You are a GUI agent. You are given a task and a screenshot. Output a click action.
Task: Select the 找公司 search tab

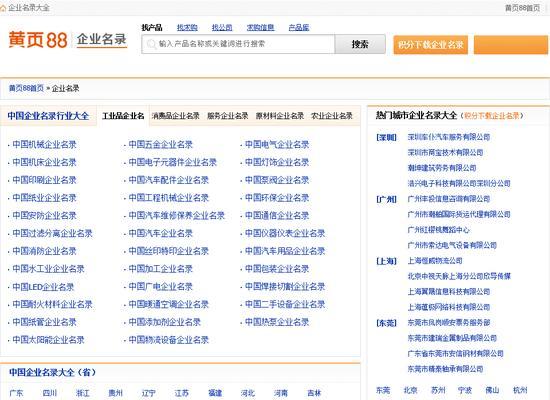222,27
